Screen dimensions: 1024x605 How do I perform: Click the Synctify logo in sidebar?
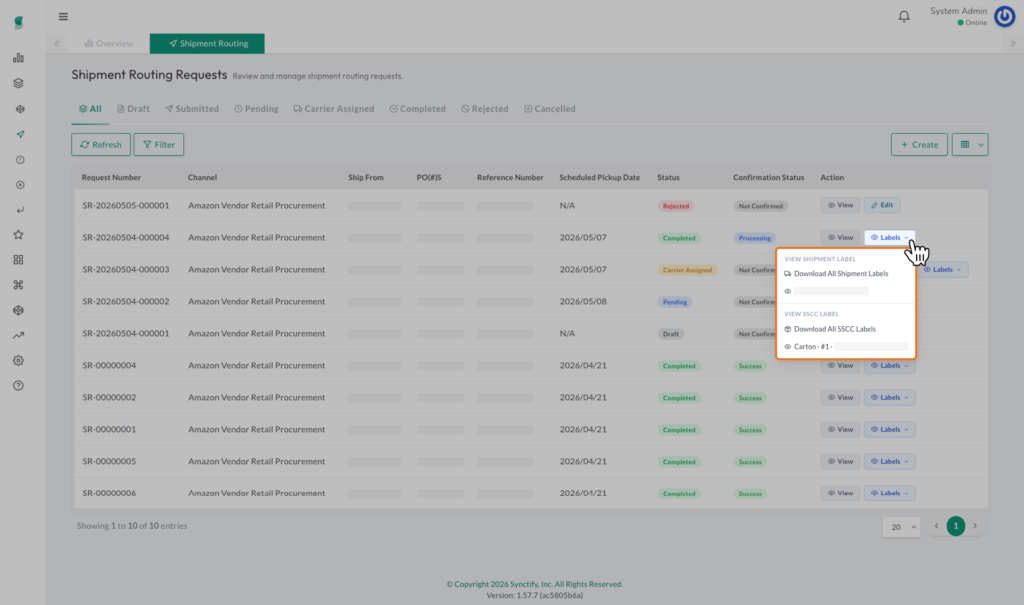click(18, 22)
